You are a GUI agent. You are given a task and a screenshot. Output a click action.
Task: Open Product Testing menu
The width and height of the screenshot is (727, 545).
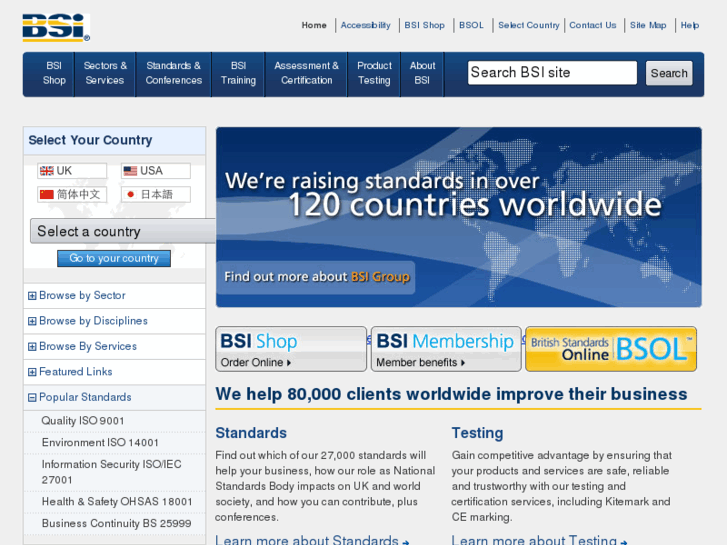(x=374, y=73)
